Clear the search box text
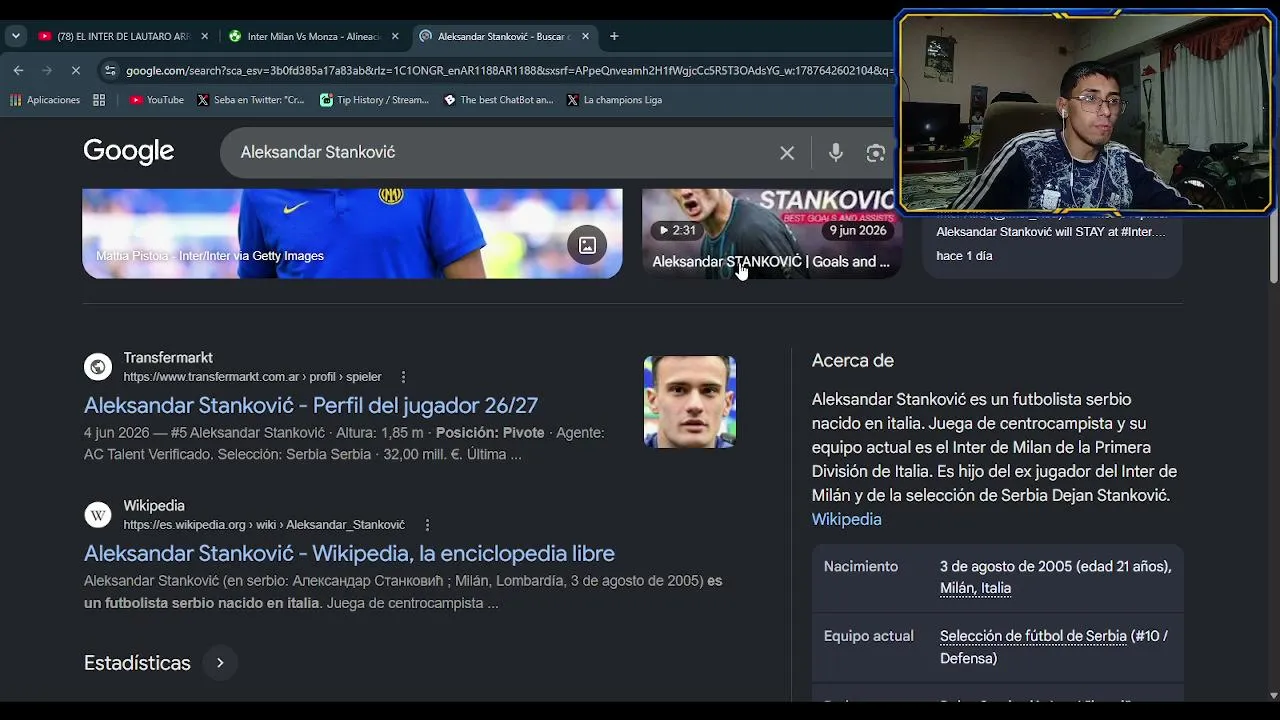Viewport: 1280px width, 720px height. [x=787, y=153]
